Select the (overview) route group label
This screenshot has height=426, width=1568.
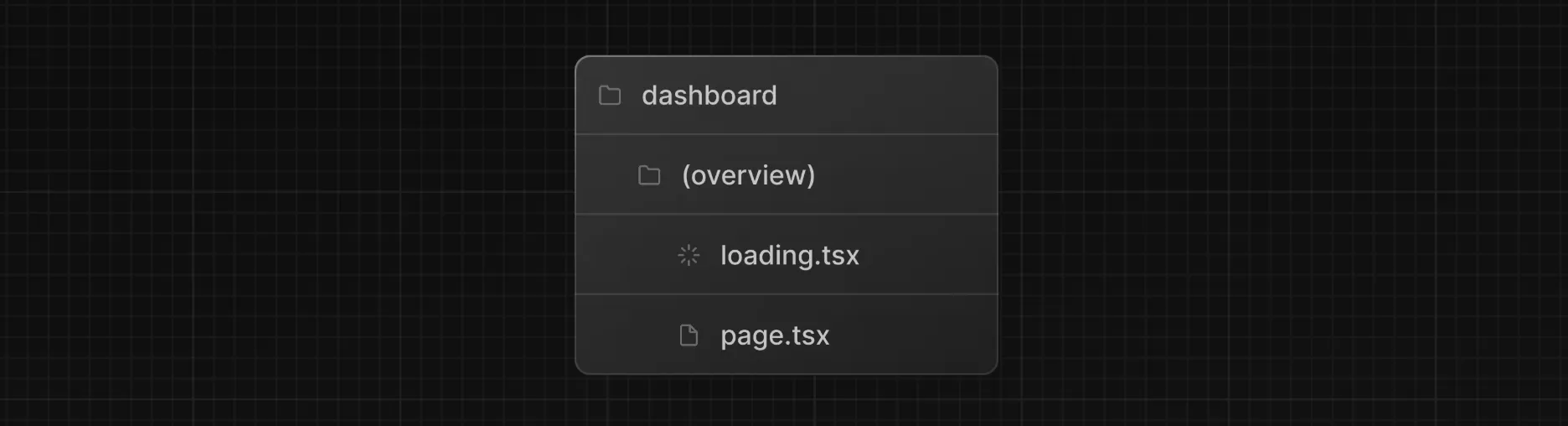click(x=748, y=175)
